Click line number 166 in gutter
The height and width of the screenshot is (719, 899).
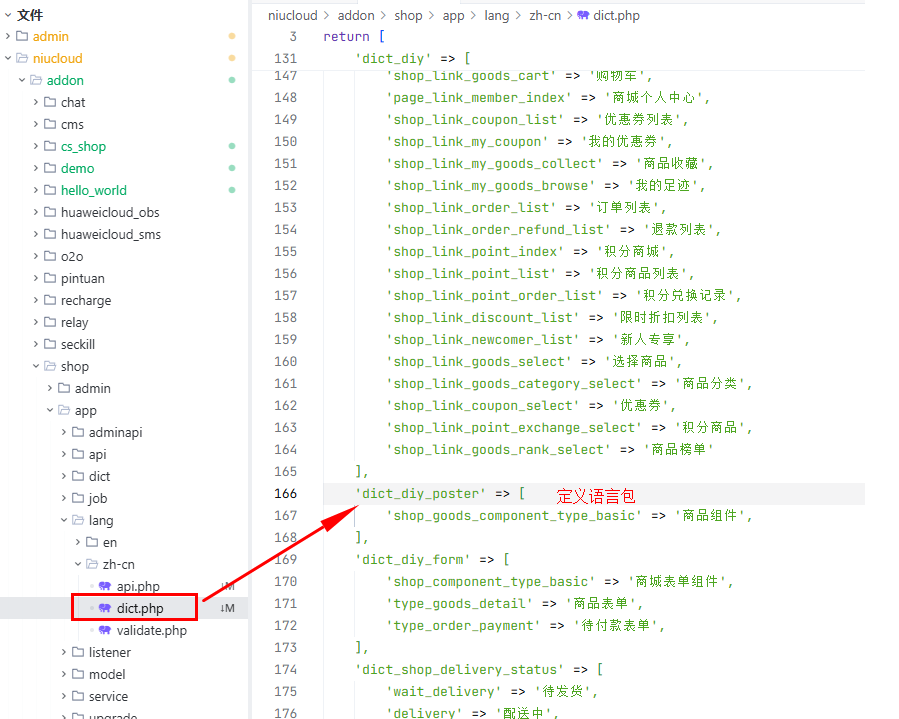(x=285, y=494)
